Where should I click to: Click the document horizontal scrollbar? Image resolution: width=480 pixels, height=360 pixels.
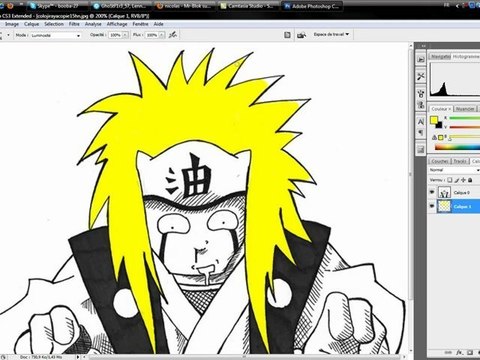pos(243,357)
